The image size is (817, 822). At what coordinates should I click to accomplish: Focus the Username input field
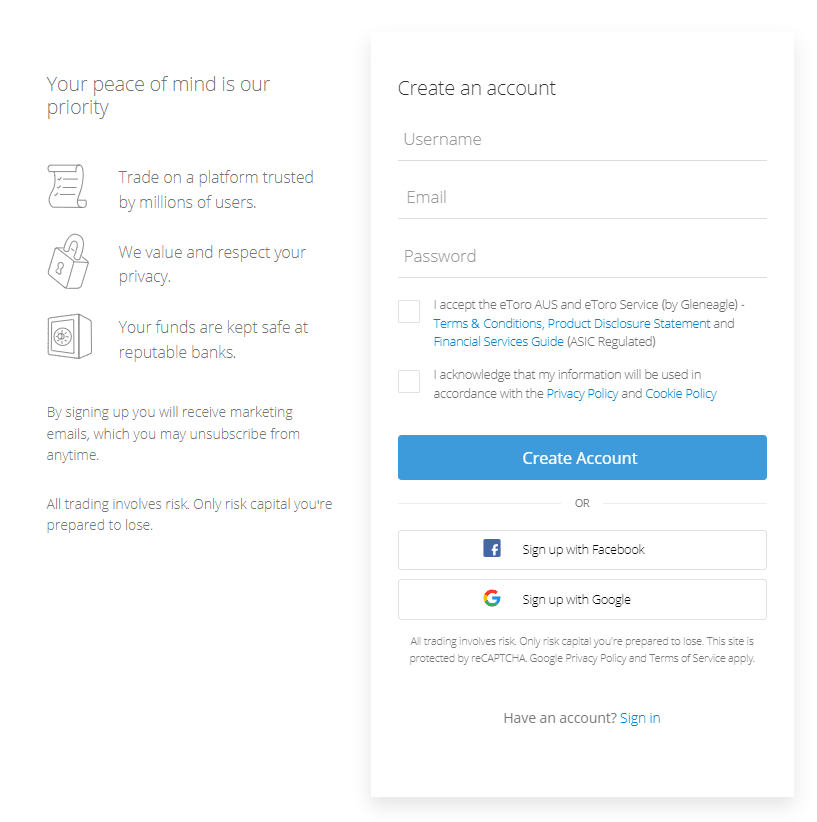(x=582, y=140)
